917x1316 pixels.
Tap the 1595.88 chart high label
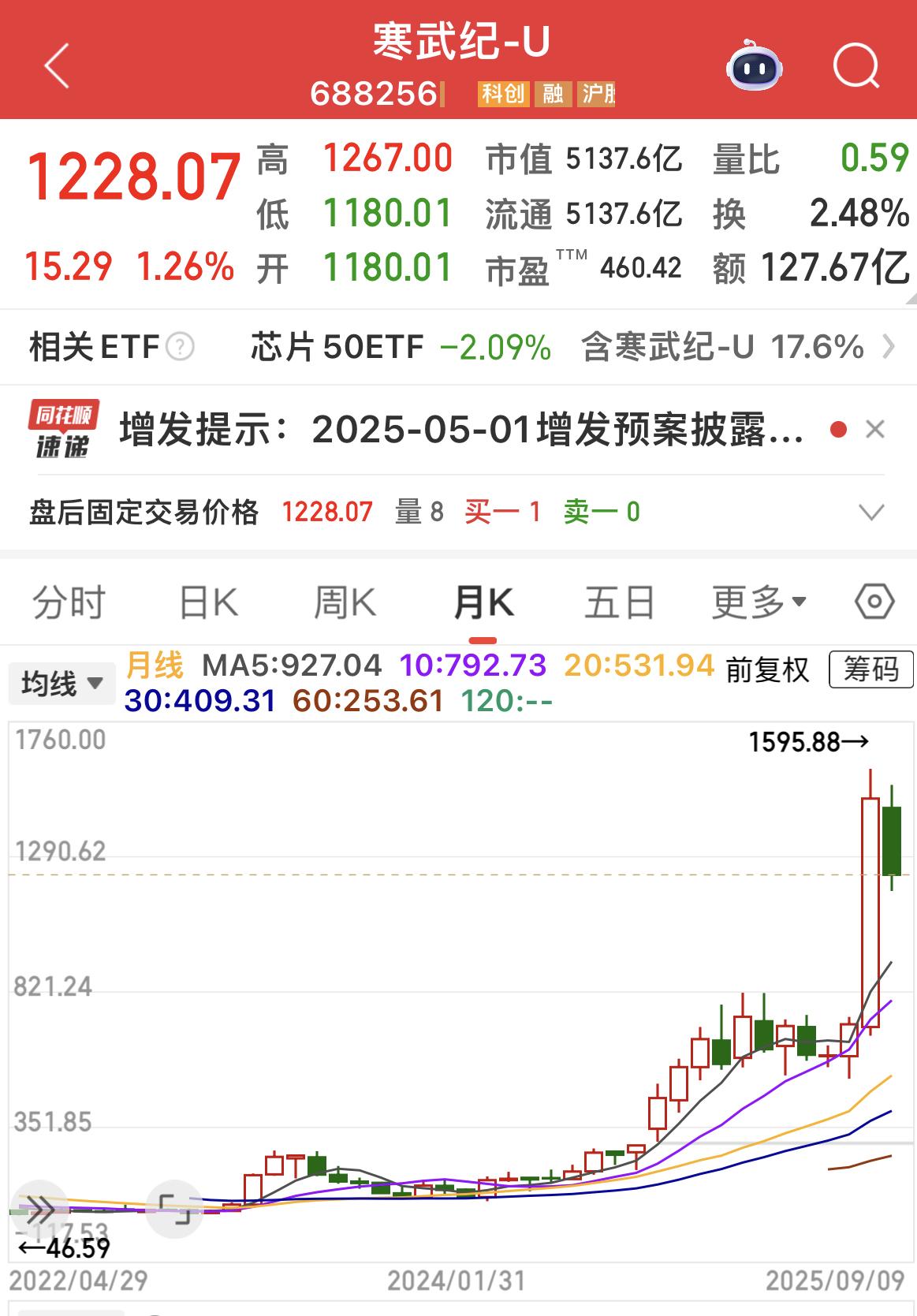(809, 742)
